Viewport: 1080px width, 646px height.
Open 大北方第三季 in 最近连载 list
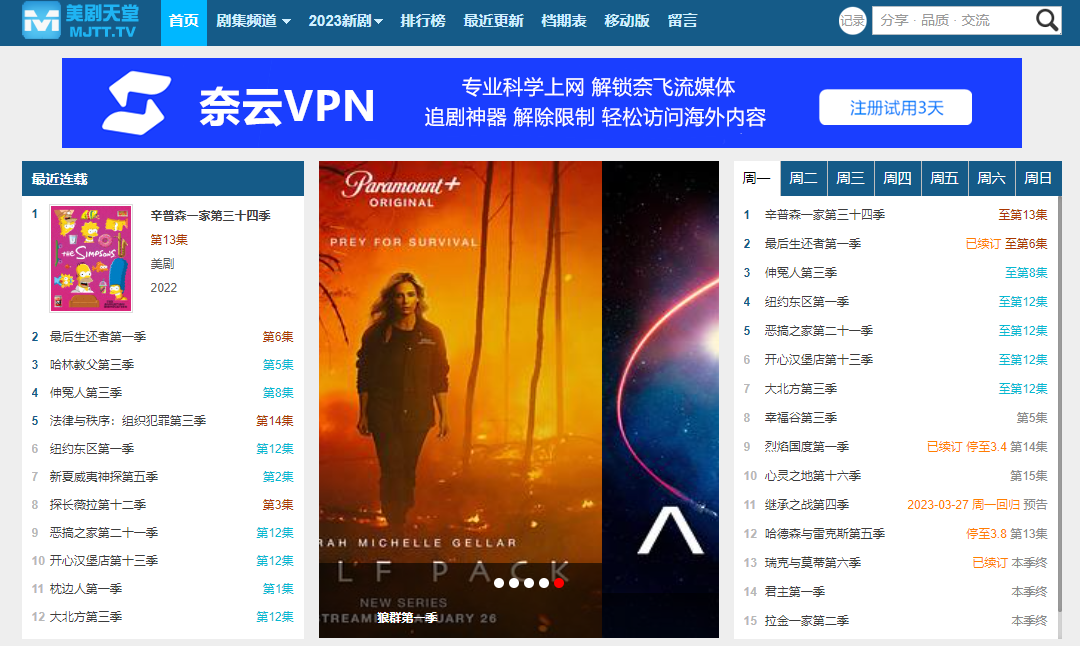(85, 617)
